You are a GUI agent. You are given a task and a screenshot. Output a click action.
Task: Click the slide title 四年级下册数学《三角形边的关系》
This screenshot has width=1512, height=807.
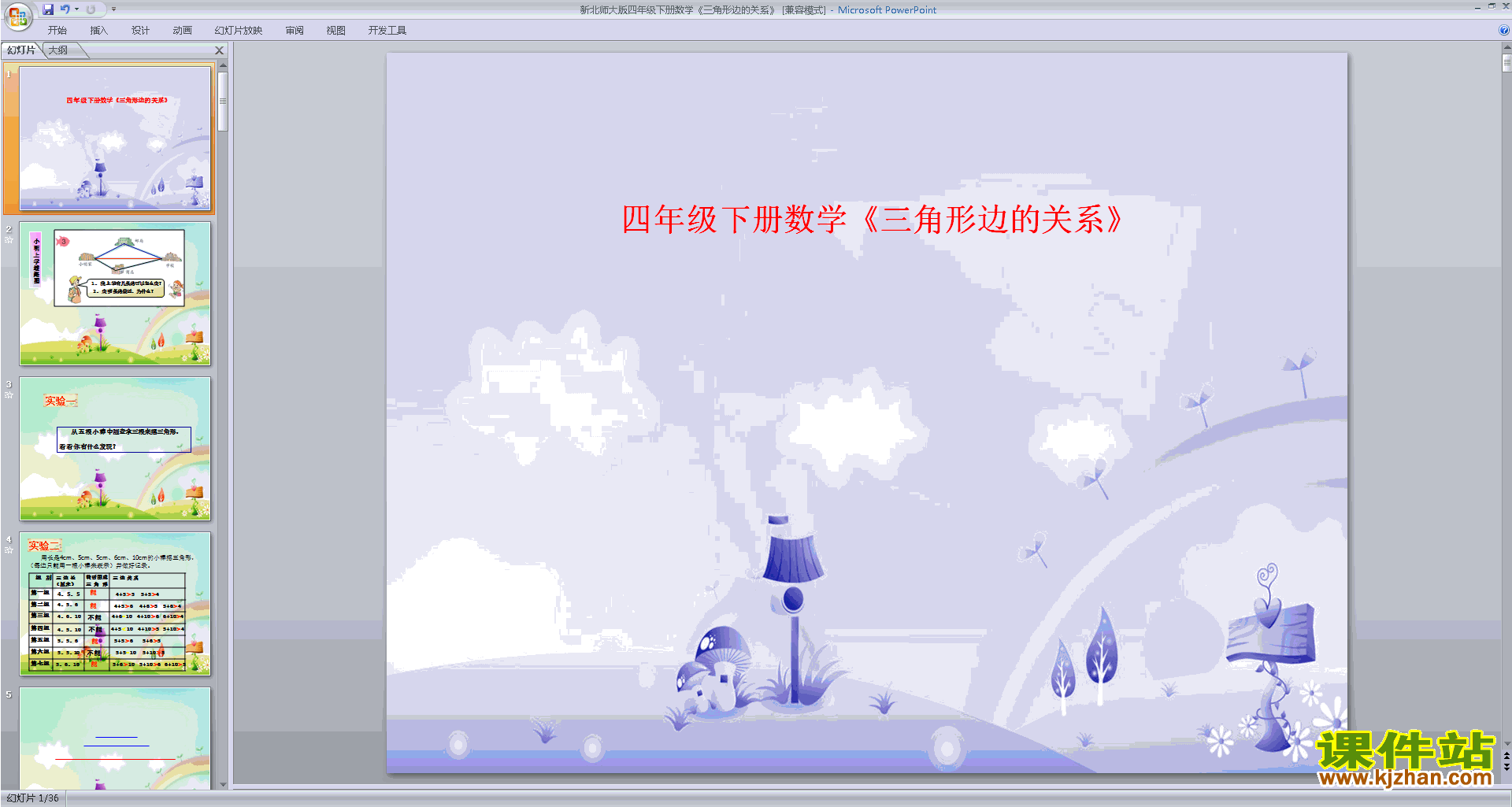[873, 220]
